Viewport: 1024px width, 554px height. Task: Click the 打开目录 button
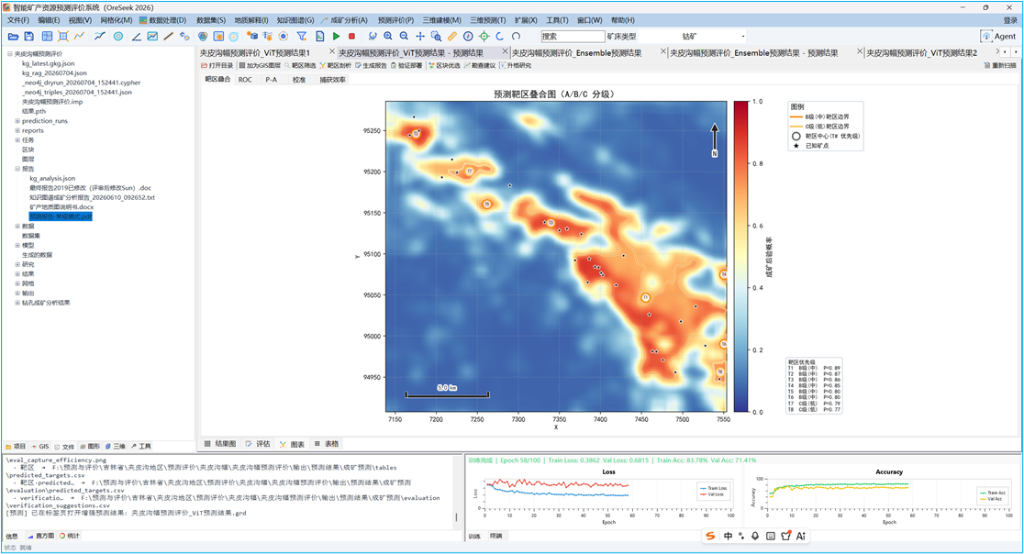coord(217,65)
